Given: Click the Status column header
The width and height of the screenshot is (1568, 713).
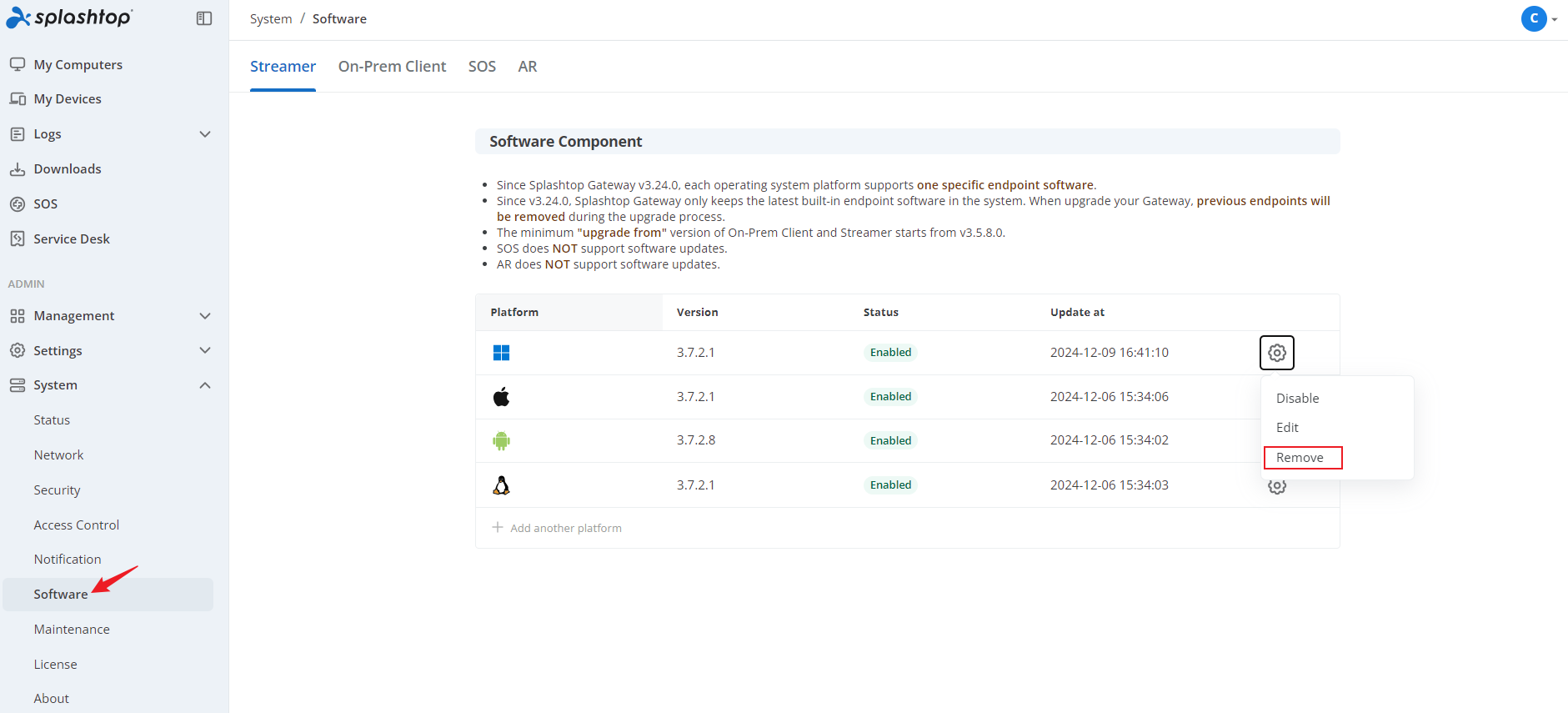Looking at the screenshot, I should click(x=881, y=313).
